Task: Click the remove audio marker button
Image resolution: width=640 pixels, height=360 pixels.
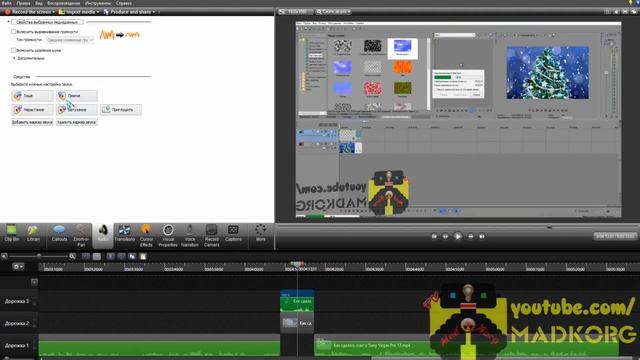Action: 77,122
